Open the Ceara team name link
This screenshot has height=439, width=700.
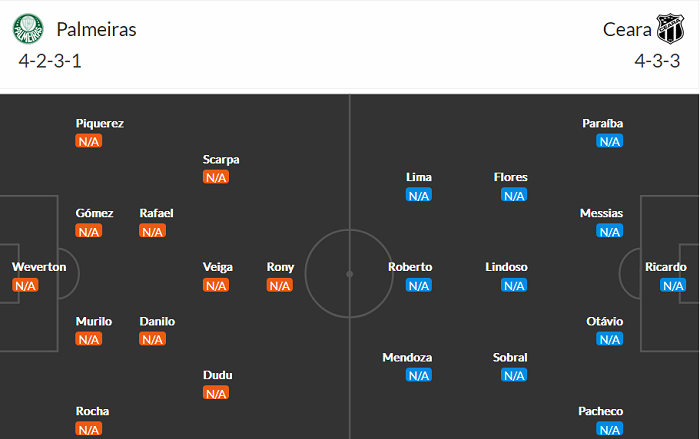(x=627, y=29)
